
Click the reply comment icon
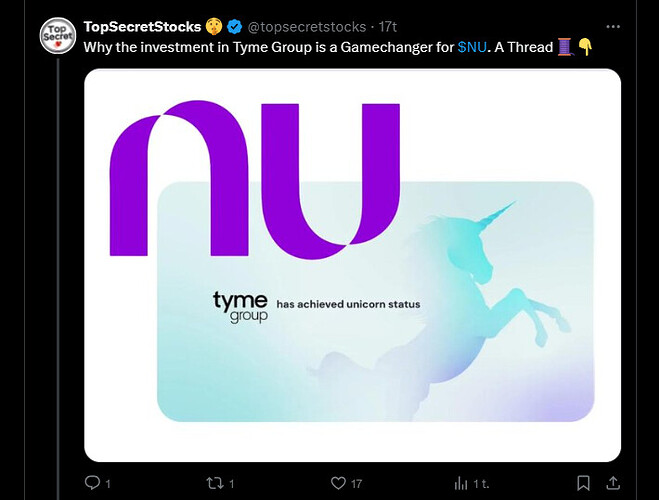[92, 483]
